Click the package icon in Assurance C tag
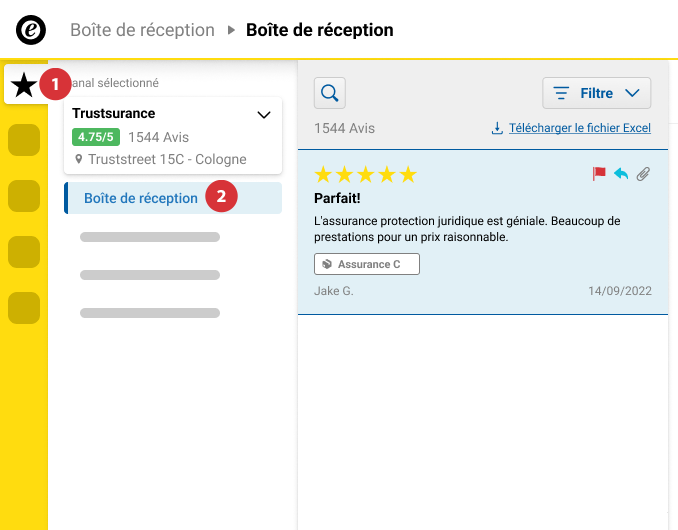Image resolution: width=678 pixels, height=530 pixels. tap(327, 264)
